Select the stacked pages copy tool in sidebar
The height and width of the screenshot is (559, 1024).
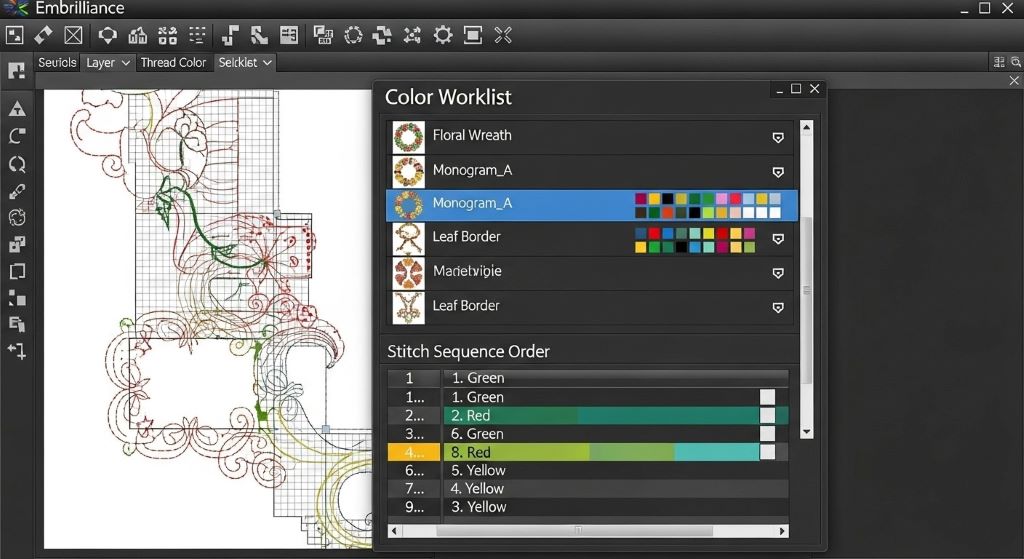click(17, 325)
